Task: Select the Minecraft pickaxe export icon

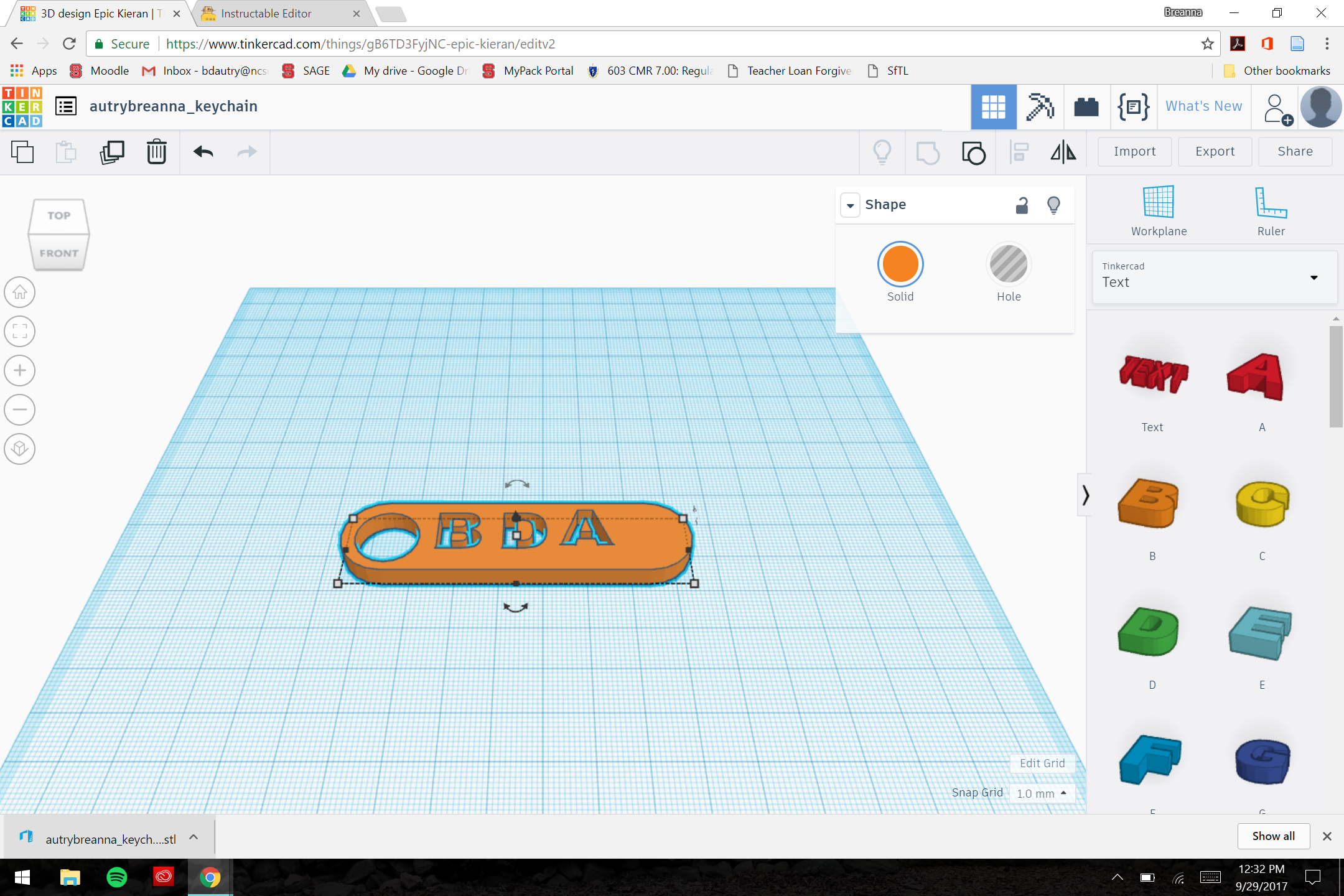Action: pyautogui.click(x=1040, y=106)
